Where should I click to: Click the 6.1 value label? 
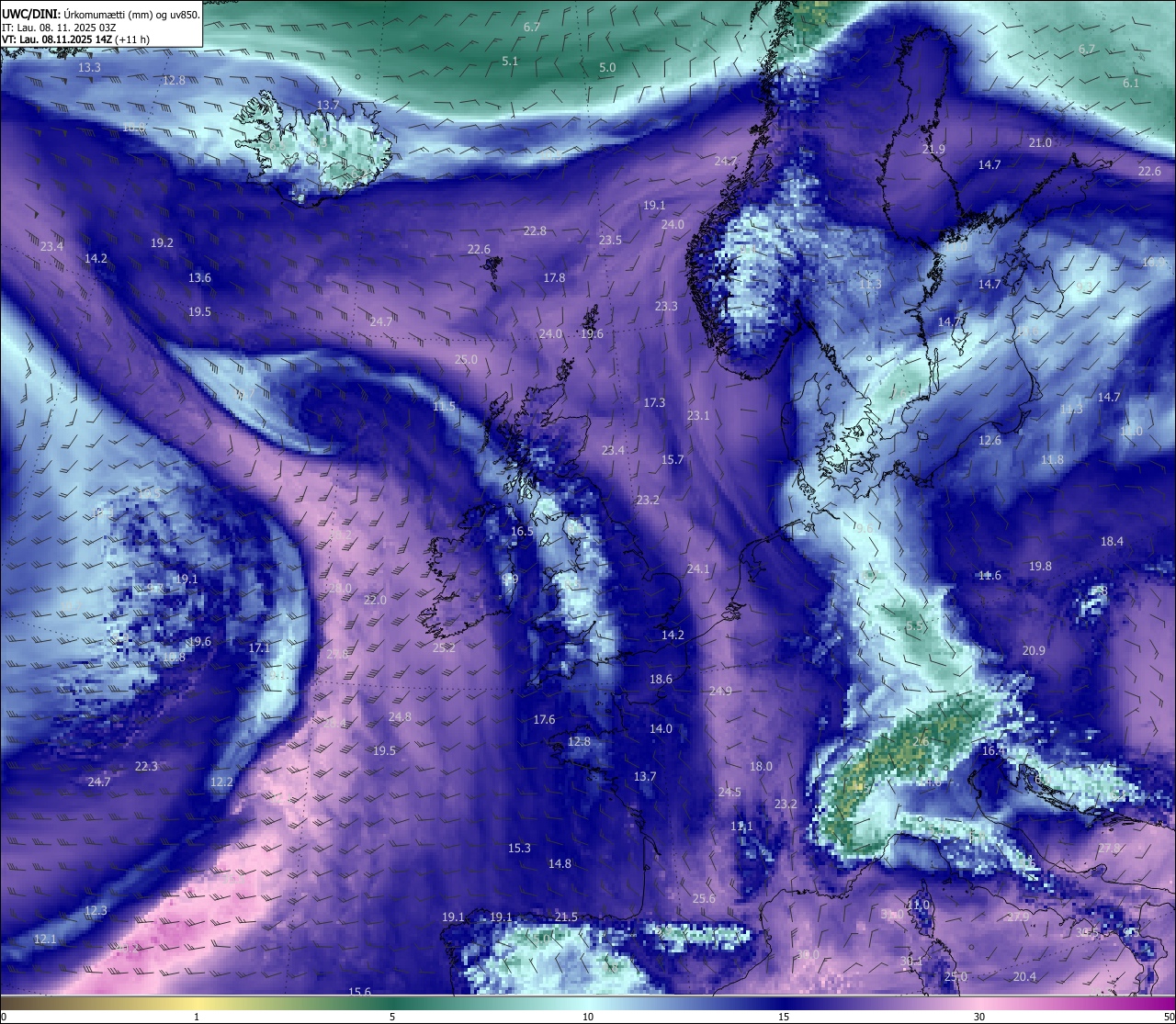1131,84
